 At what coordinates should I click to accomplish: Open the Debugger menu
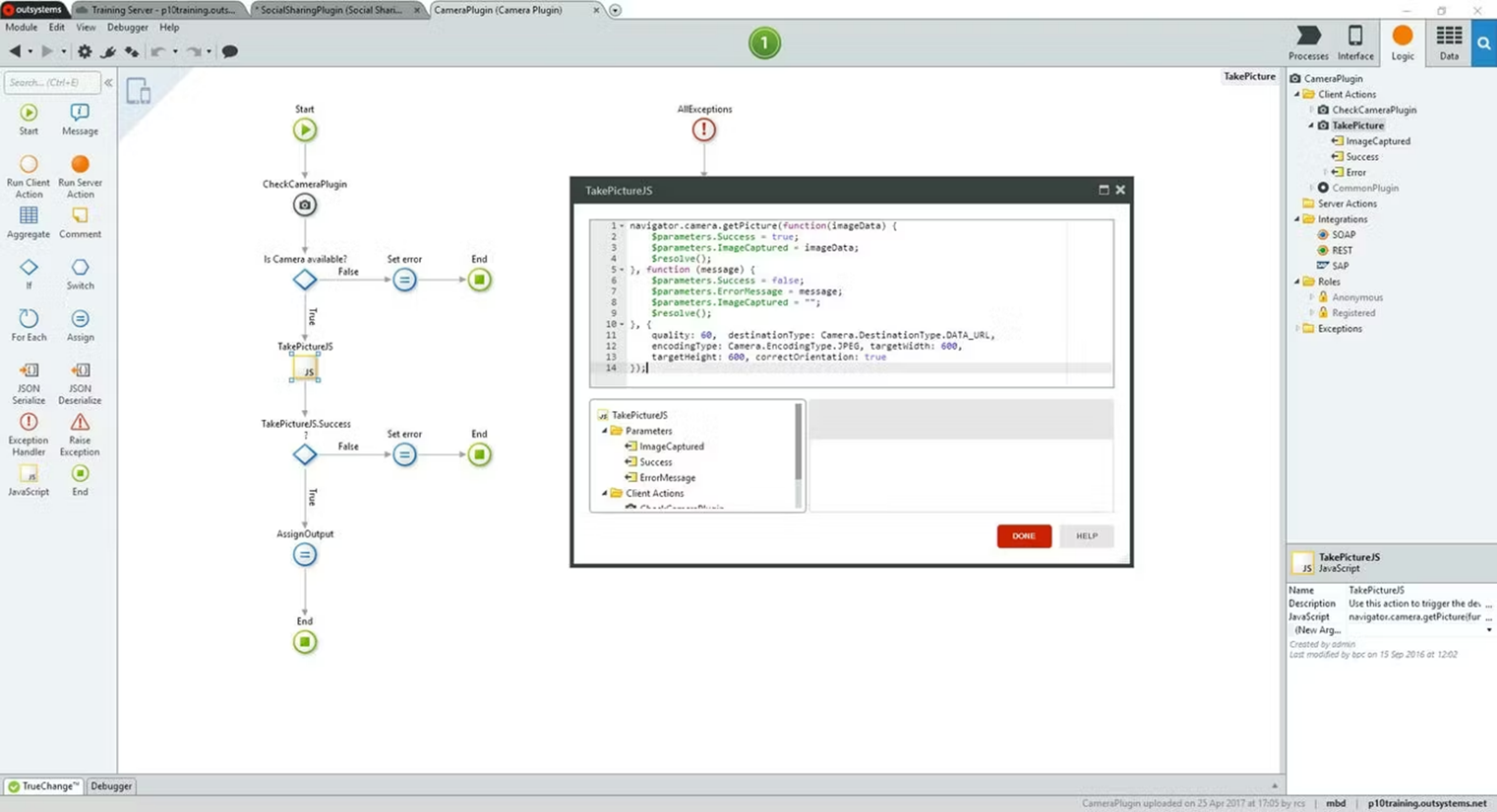127,27
